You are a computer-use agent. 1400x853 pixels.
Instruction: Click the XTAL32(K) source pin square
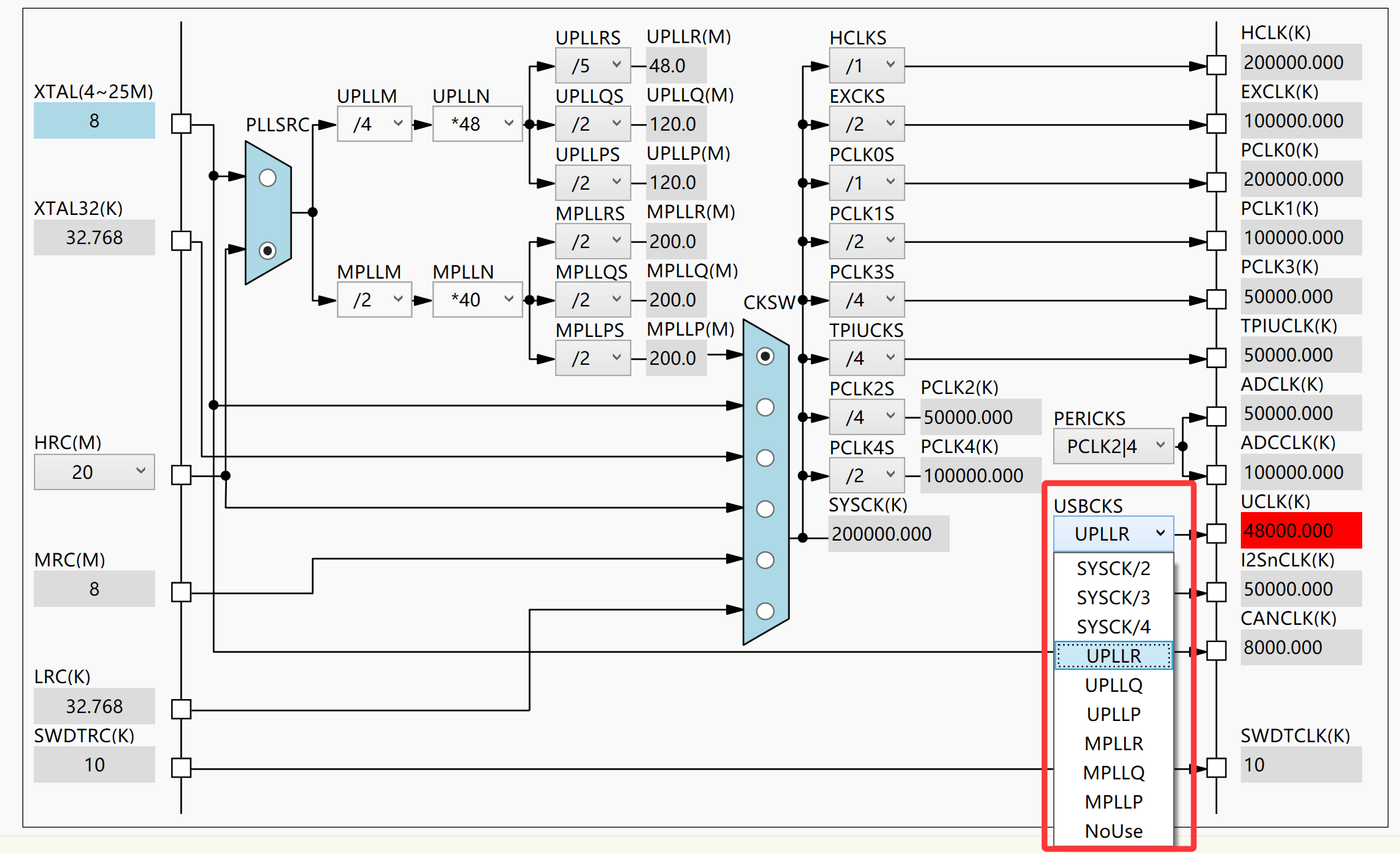point(181,240)
